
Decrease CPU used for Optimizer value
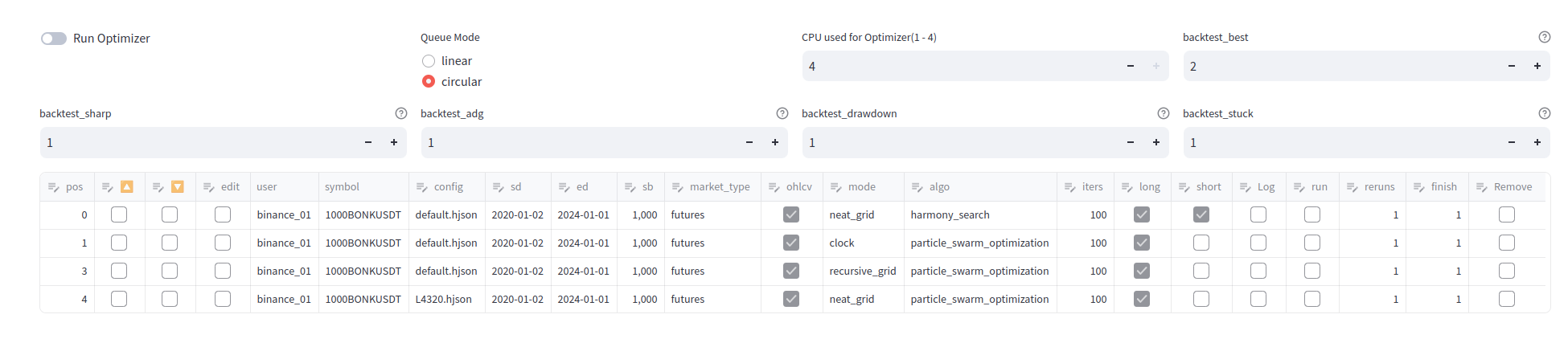click(1130, 66)
